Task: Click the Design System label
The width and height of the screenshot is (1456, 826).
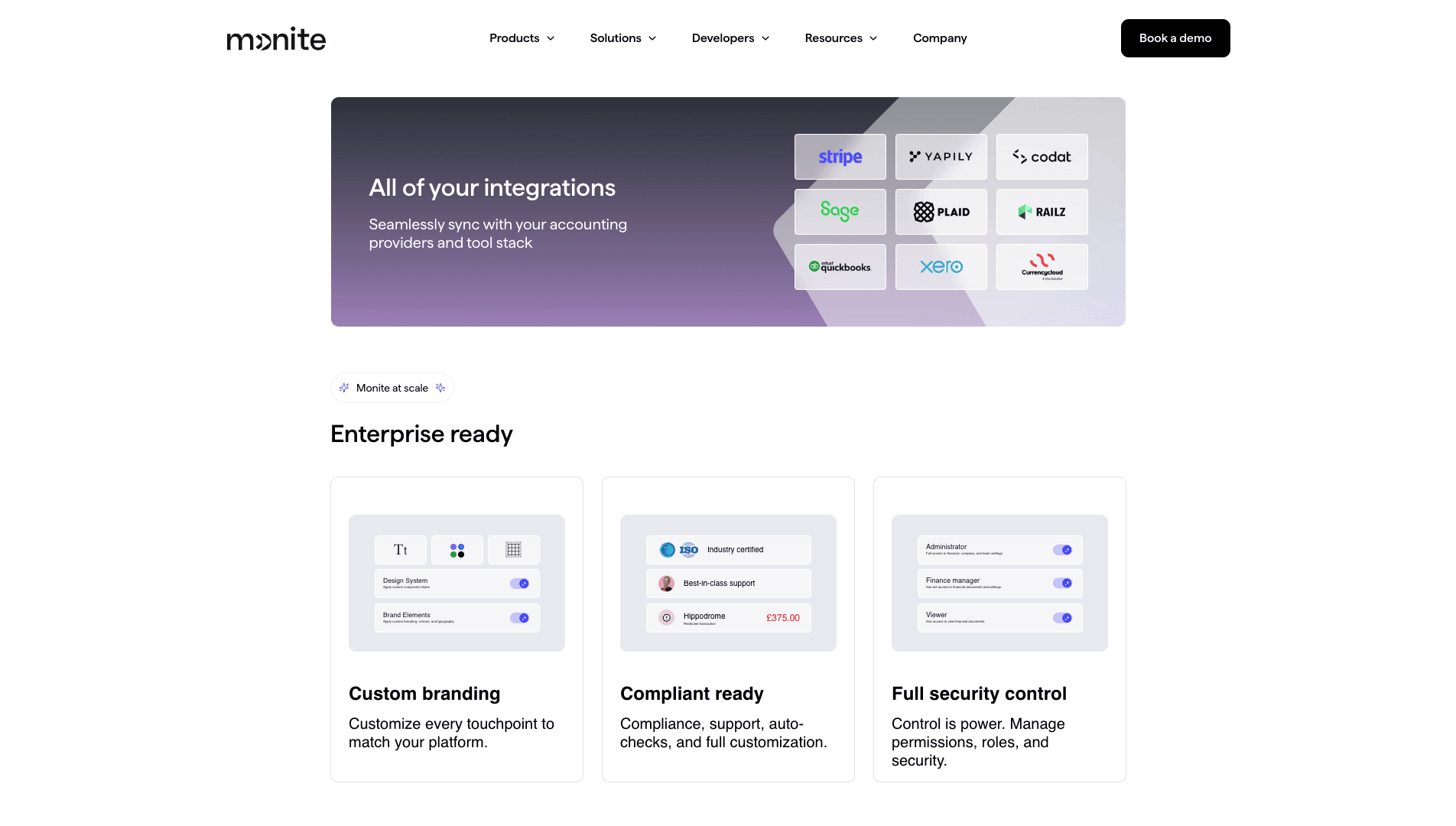Action: point(405,581)
